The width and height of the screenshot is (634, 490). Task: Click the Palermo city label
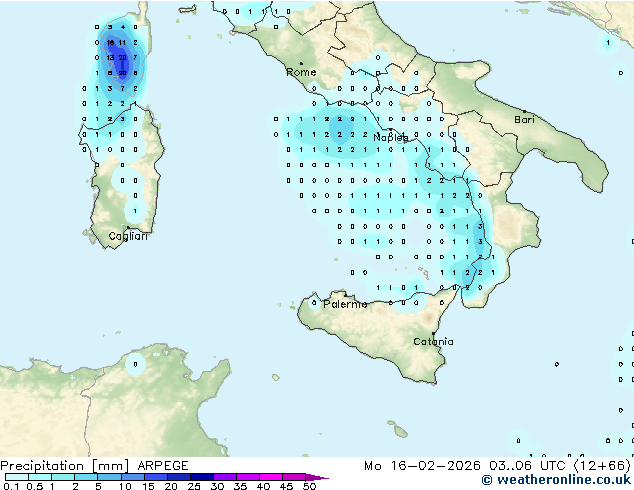(345, 304)
